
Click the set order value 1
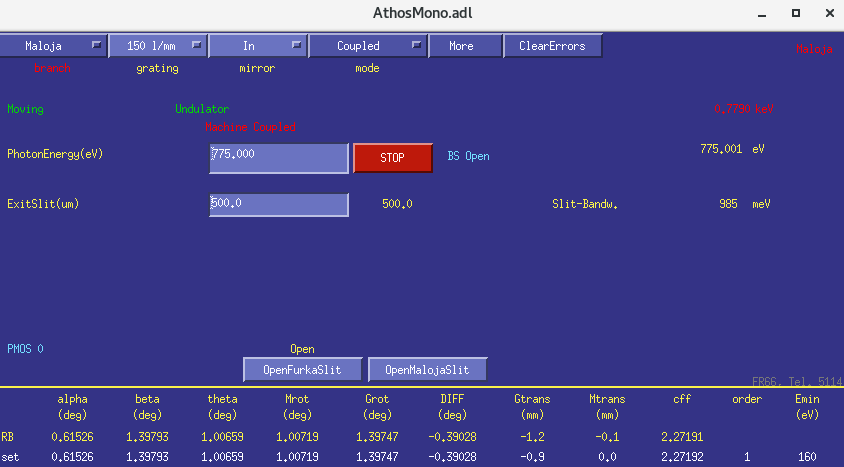click(x=747, y=457)
